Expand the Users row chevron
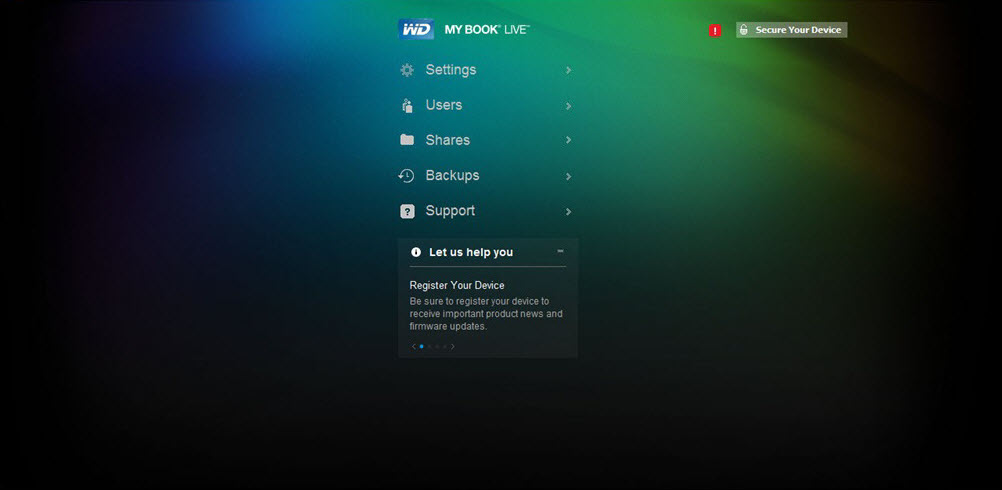The image size is (1002, 490). pyautogui.click(x=568, y=106)
